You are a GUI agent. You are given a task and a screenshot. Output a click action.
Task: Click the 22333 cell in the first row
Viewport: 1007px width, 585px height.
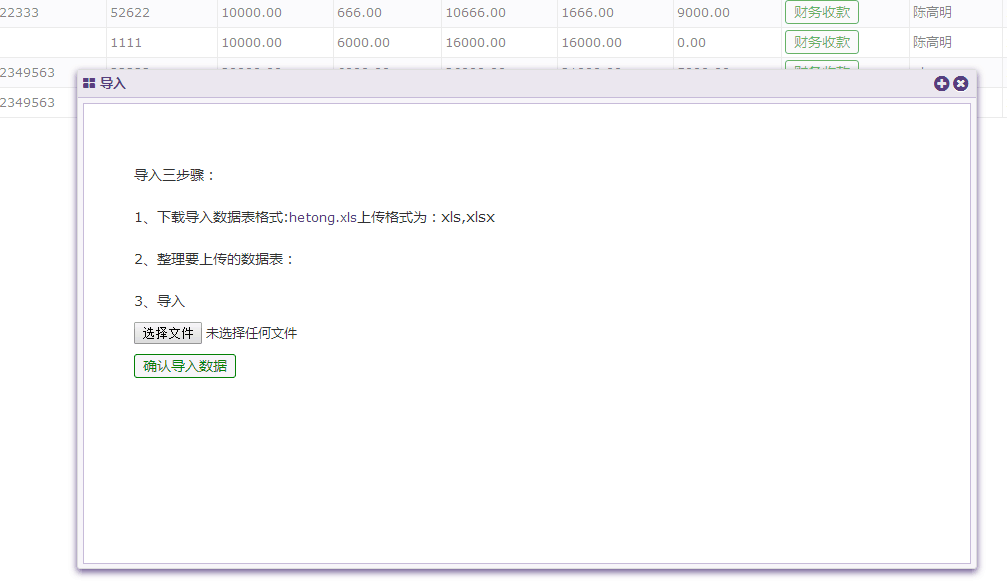click(20, 13)
